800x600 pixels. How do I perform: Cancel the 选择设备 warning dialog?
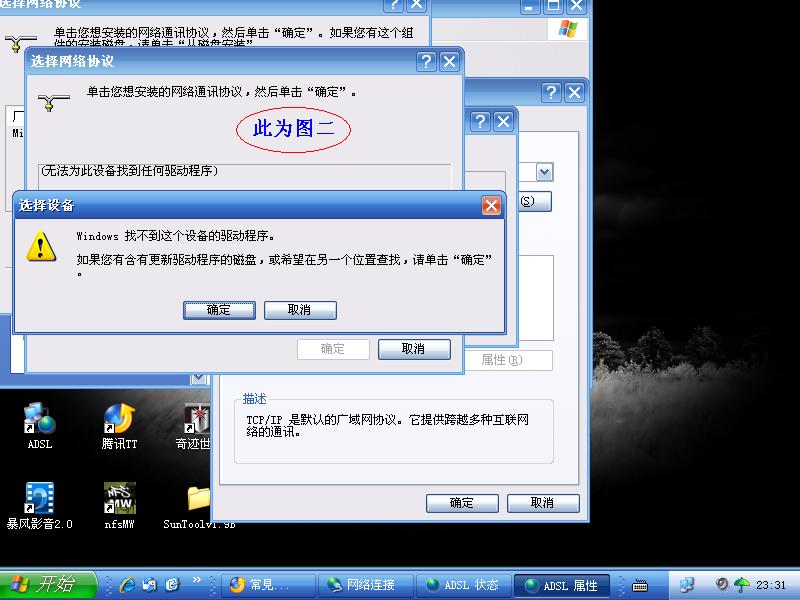coord(300,310)
